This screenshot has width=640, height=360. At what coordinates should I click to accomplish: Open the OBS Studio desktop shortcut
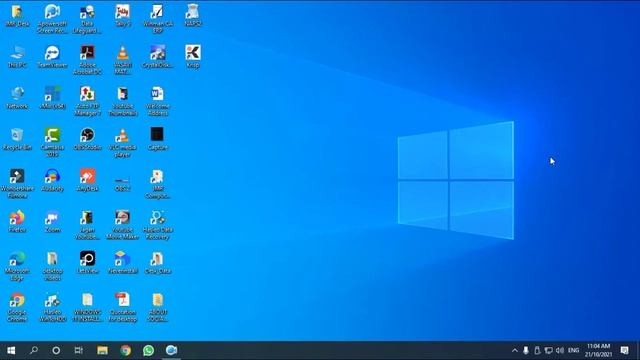pyautogui.click(x=87, y=139)
